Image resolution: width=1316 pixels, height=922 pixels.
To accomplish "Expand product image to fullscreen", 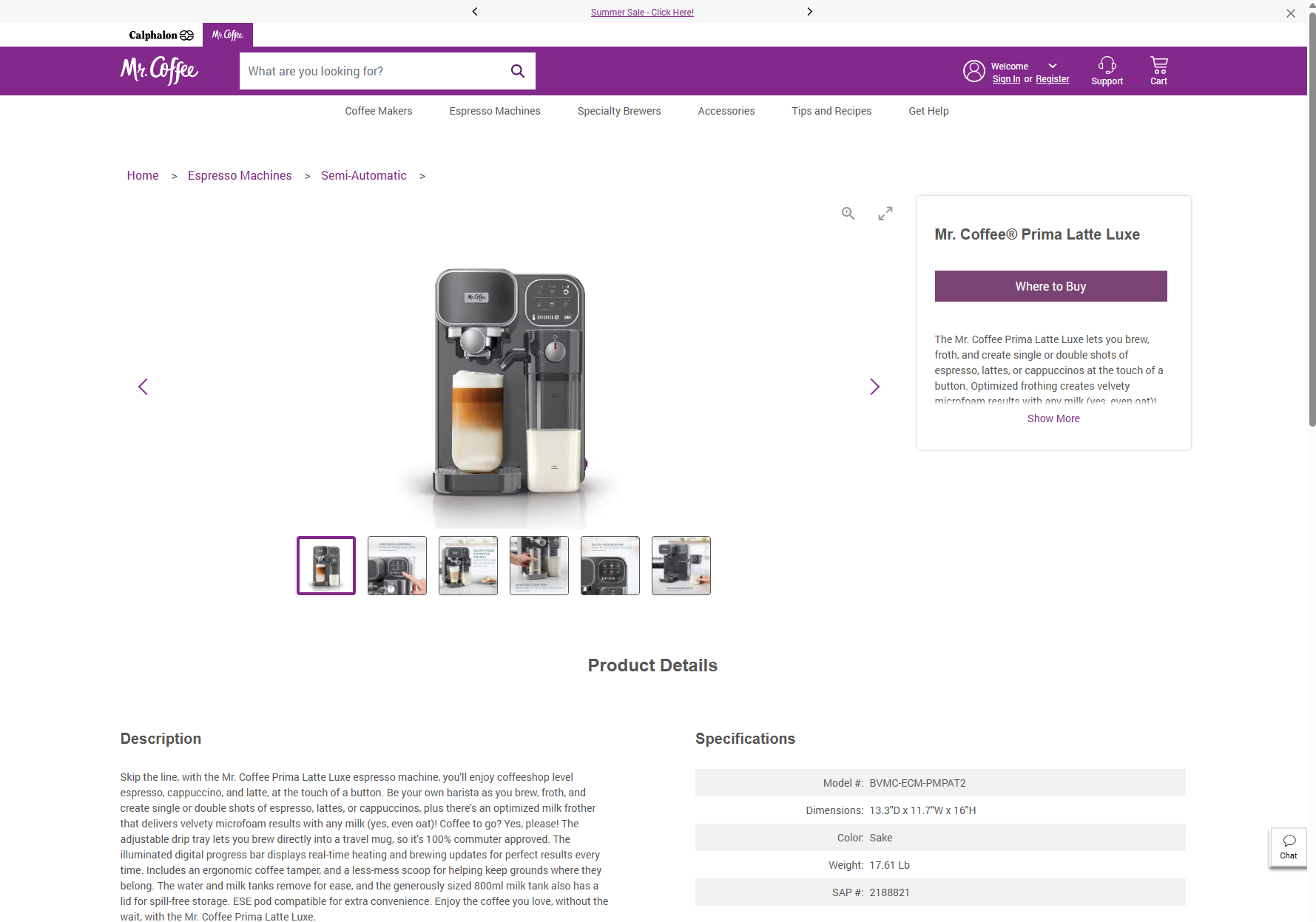I will coord(885,213).
